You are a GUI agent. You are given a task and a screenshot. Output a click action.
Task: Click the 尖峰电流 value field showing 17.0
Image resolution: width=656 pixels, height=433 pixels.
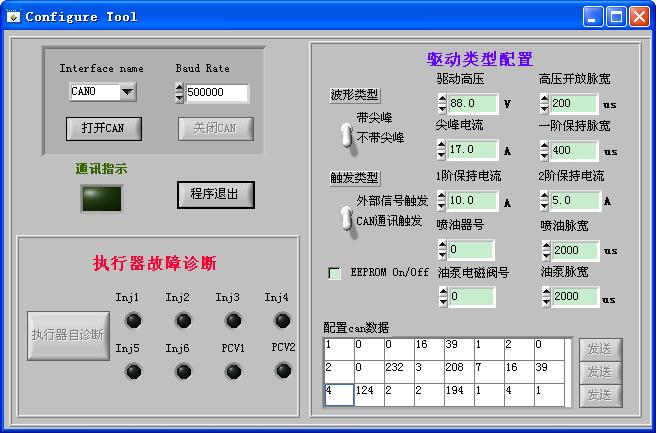click(472, 150)
